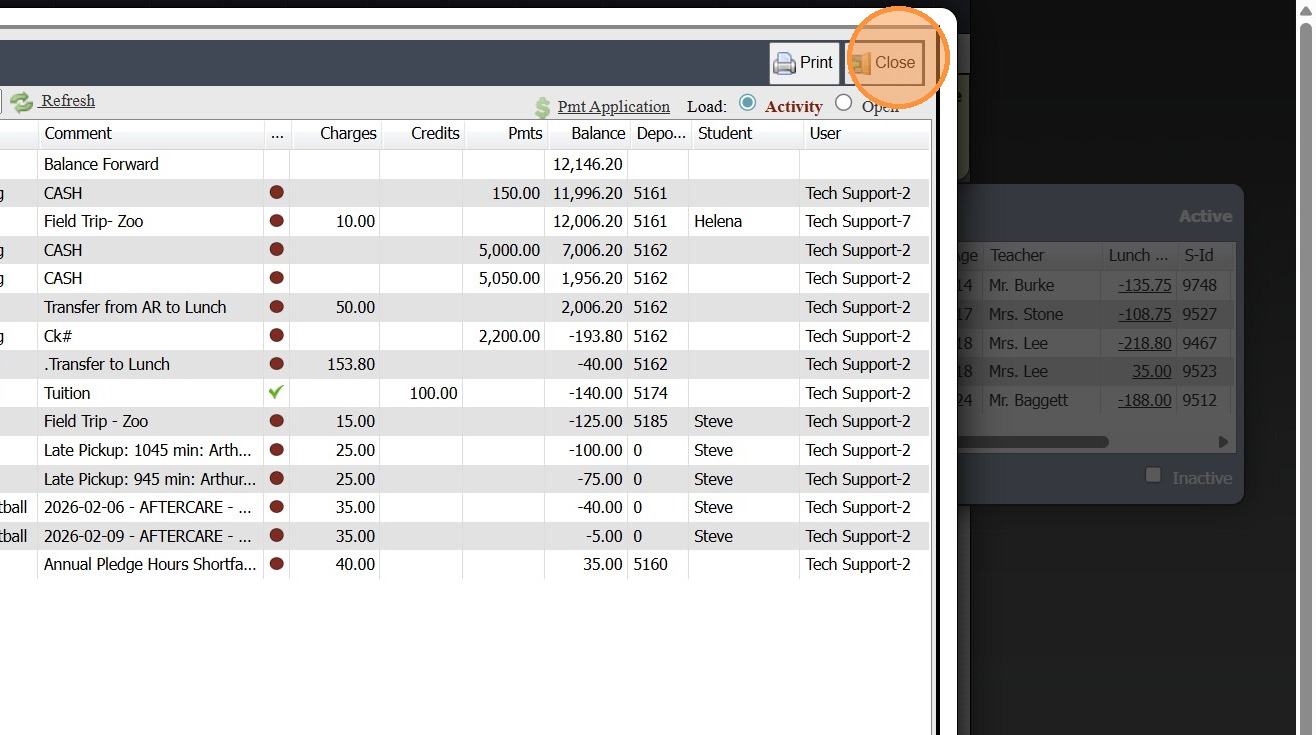The width and height of the screenshot is (1316, 735).
Task: Toggle the Inactive checkbox
Action: 1154,476
